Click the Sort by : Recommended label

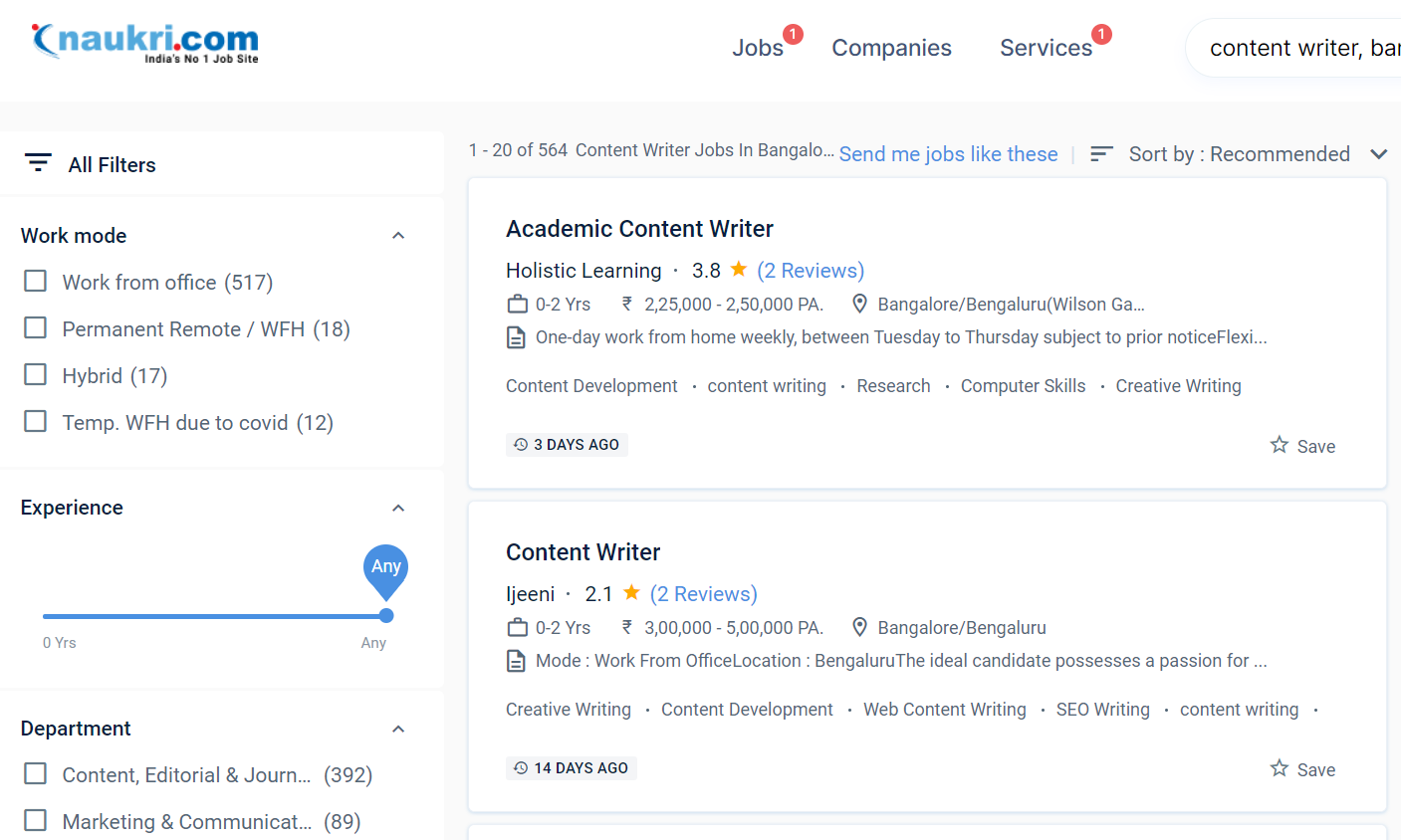click(1240, 154)
